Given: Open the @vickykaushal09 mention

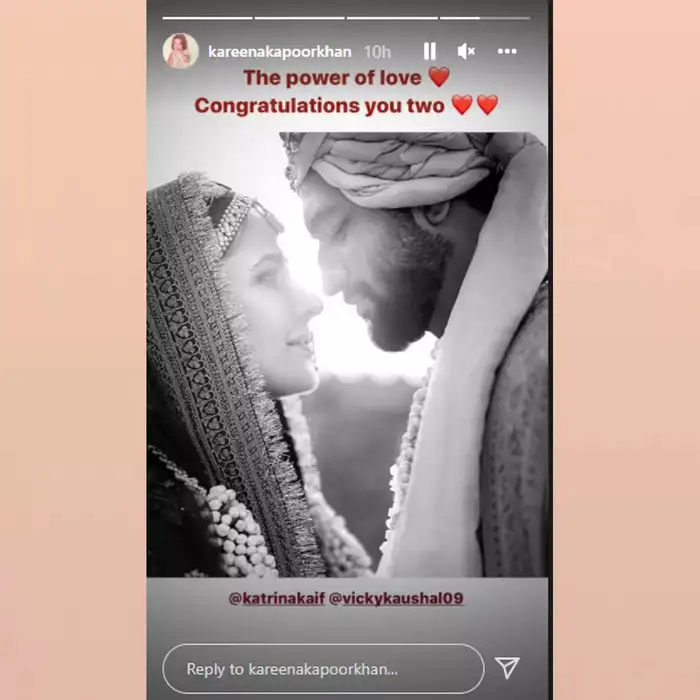Looking at the screenshot, I should tap(396, 598).
